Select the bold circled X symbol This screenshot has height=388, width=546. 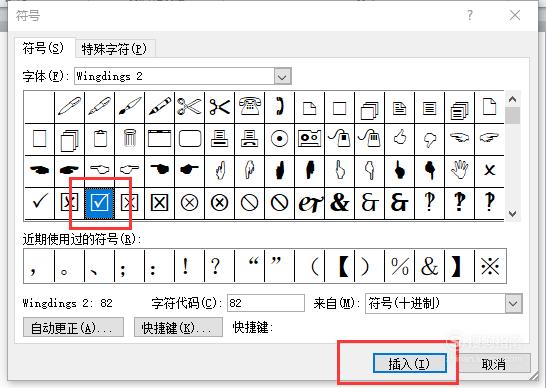point(219,202)
